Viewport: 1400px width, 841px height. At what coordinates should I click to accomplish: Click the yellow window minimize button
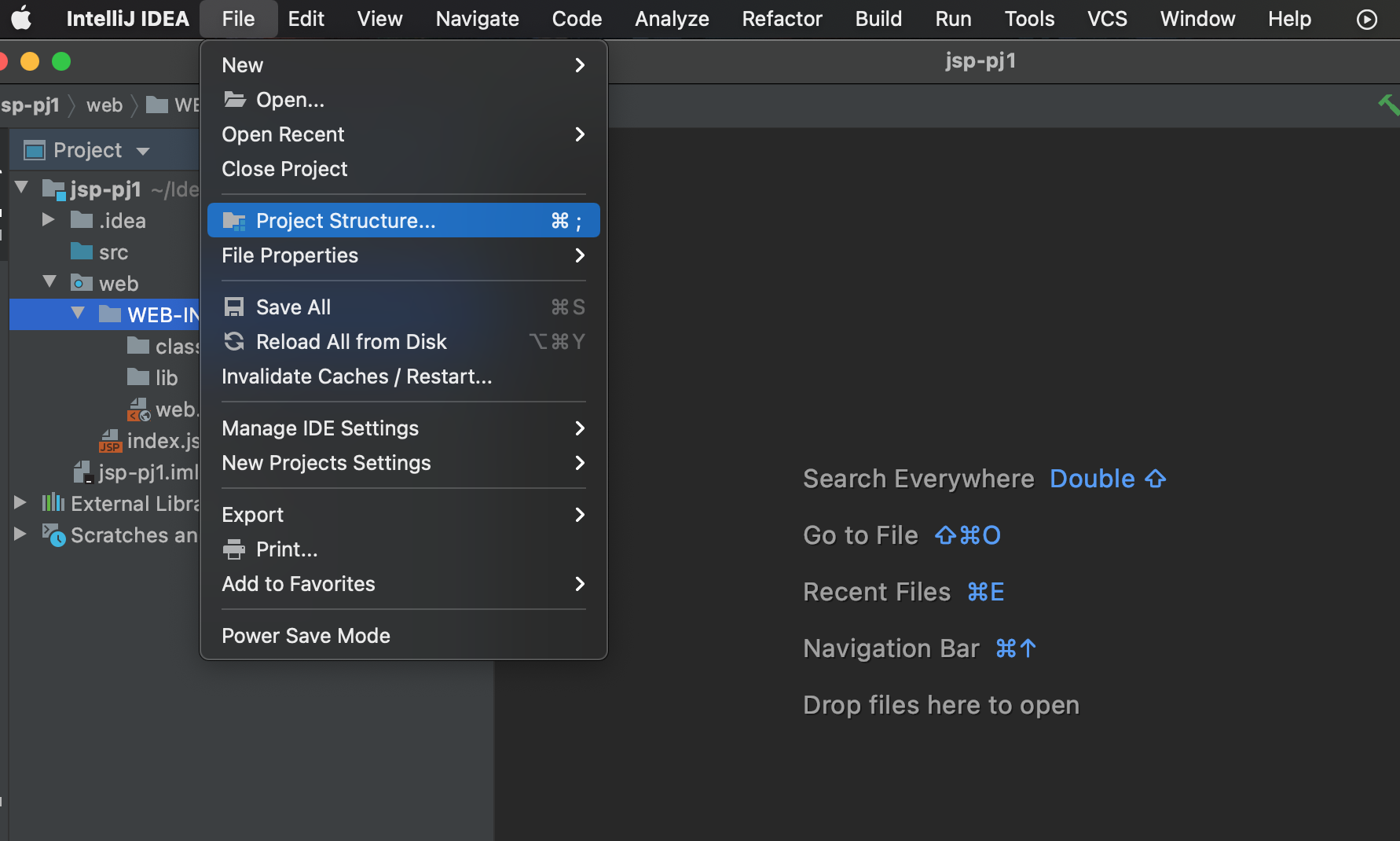coord(30,61)
